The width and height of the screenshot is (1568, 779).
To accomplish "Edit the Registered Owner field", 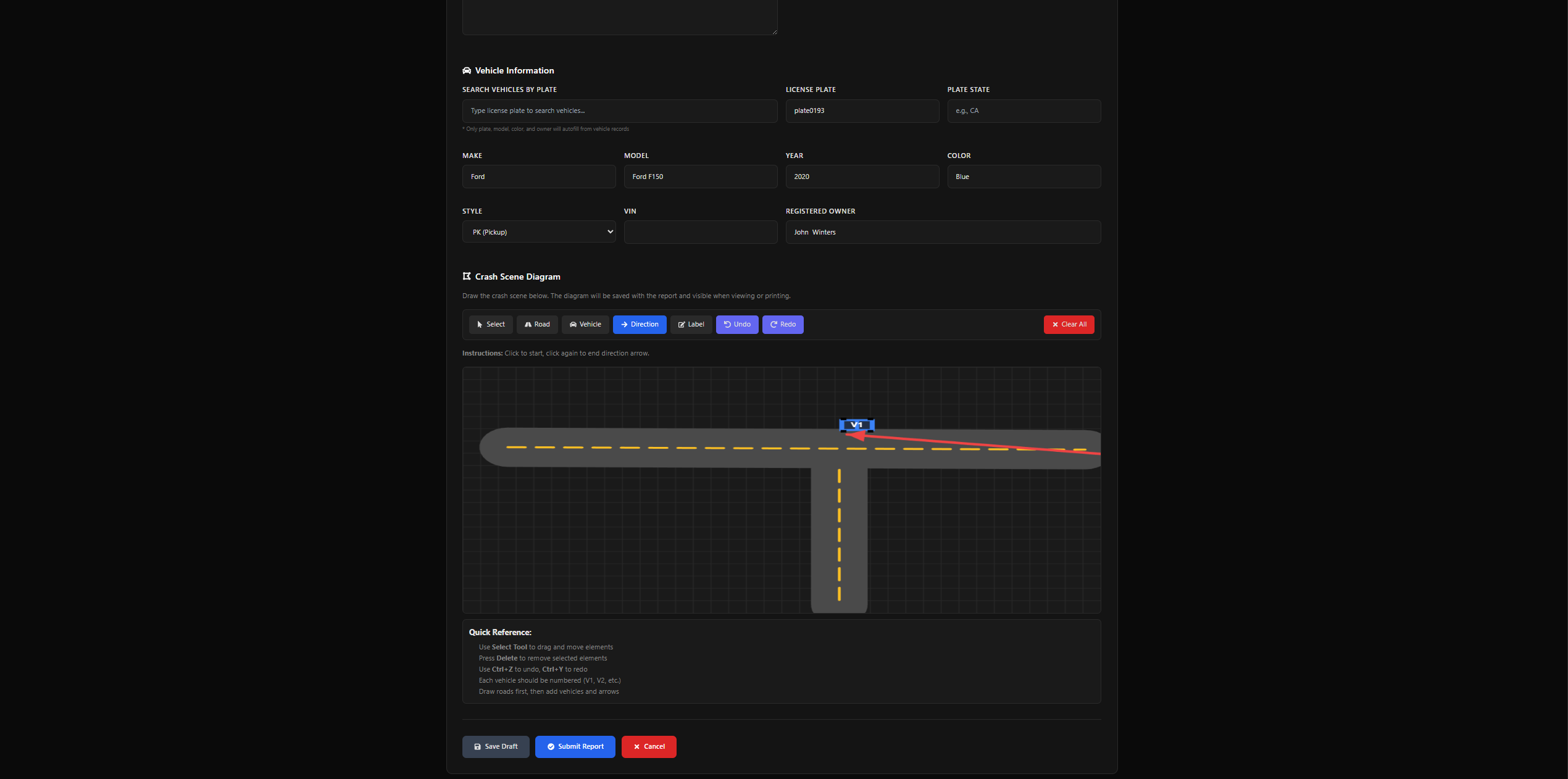I will [x=943, y=232].
